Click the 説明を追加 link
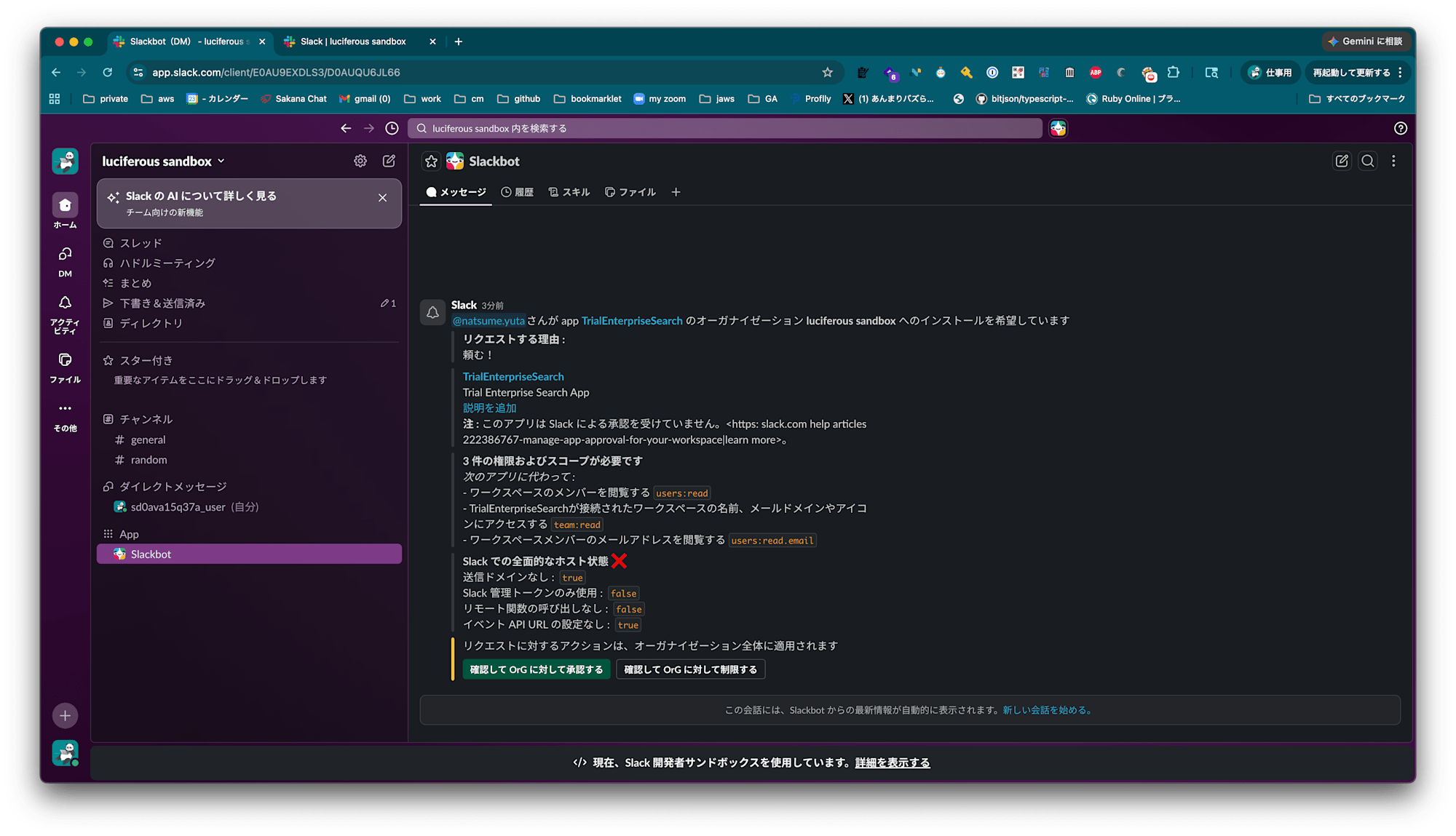 489,408
